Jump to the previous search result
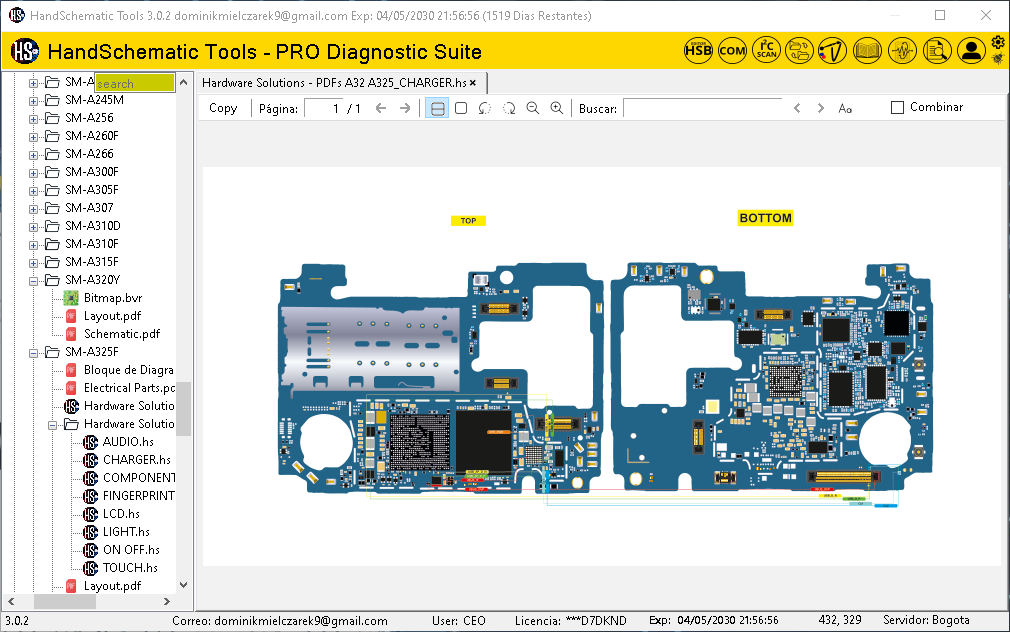The height and width of the screenshot is (632, 1010). coord(797,108)
